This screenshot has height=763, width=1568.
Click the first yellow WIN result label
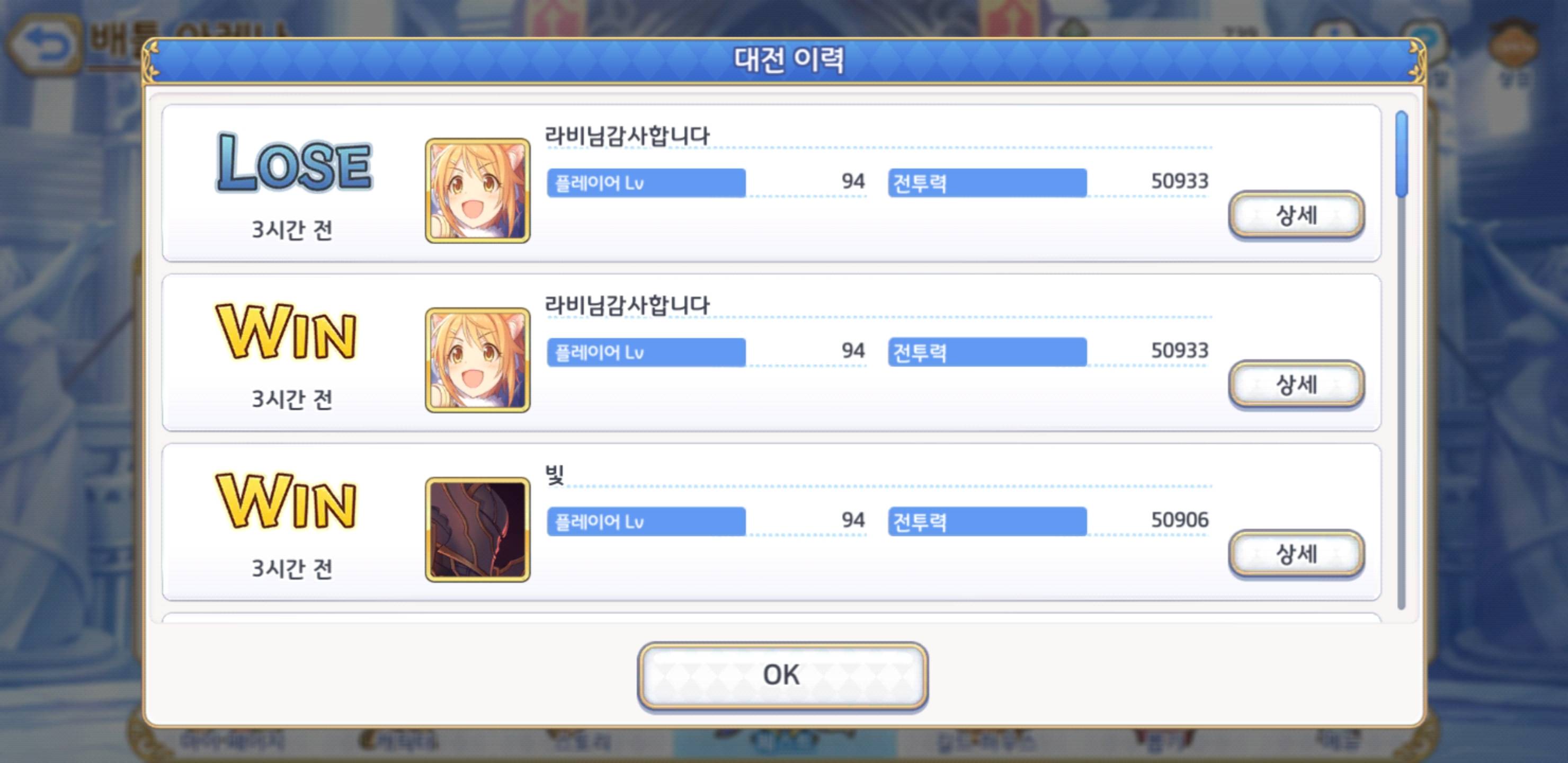tap(286, 332)
